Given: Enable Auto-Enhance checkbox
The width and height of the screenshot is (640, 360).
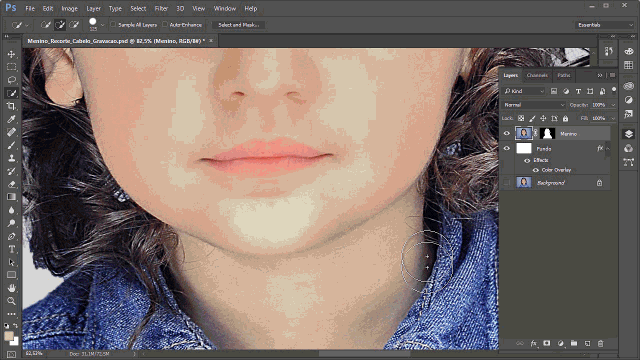Looking at the screenshot, I should click(x=165, y=25).
